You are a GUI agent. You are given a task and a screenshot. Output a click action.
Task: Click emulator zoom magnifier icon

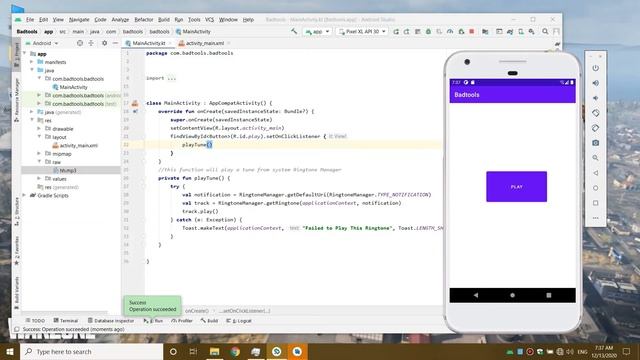pos(596,158)
